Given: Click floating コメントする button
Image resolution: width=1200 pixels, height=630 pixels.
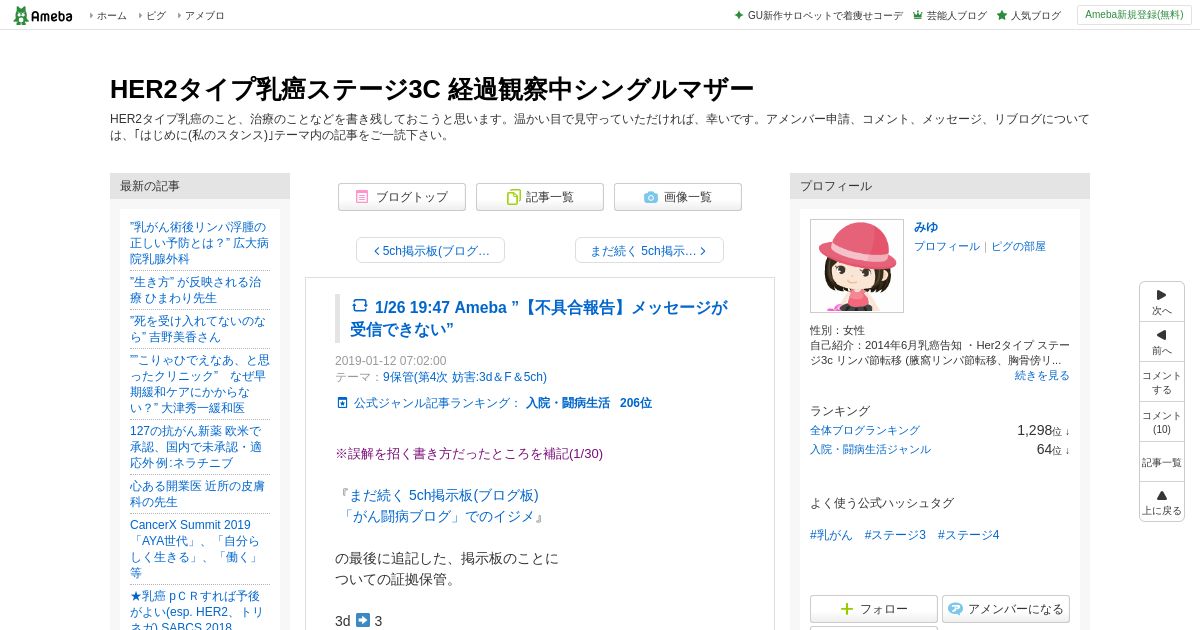Looking at the screenshot, I should coord(1162,382).
